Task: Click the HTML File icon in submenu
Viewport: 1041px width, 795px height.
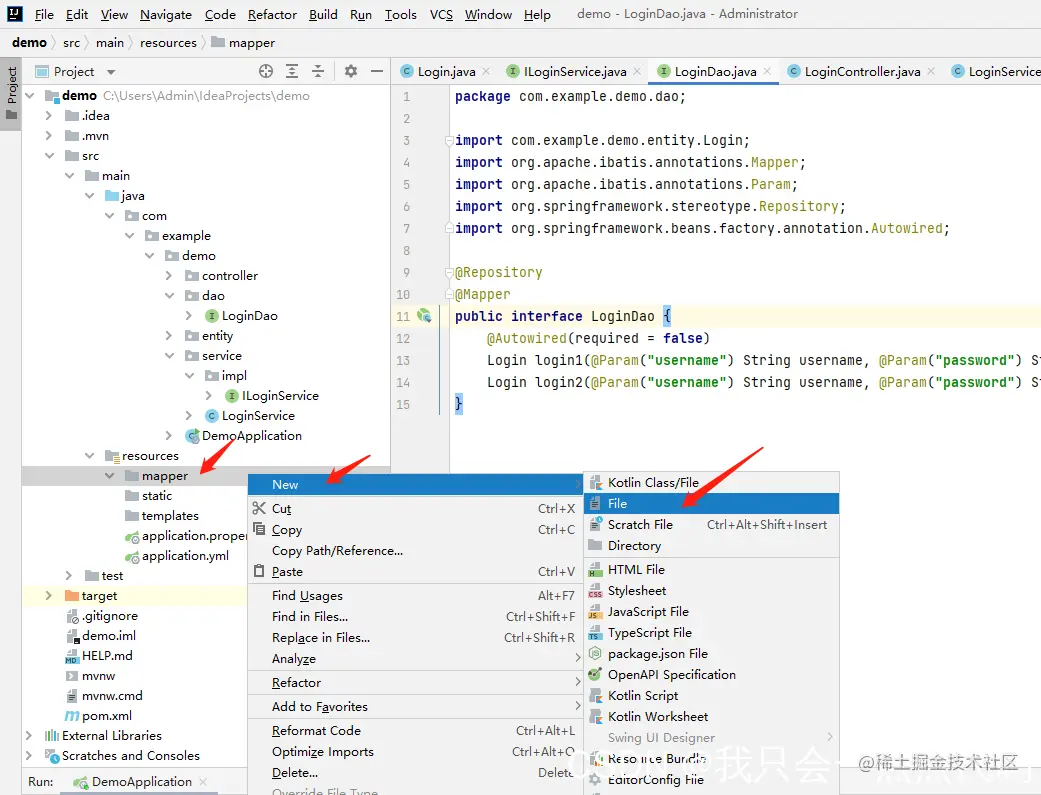Action: [x=596, y=570]
